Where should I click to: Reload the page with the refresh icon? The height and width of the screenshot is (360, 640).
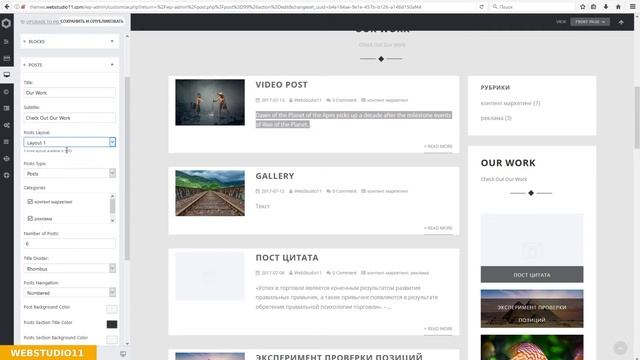(x=482, y=7)
